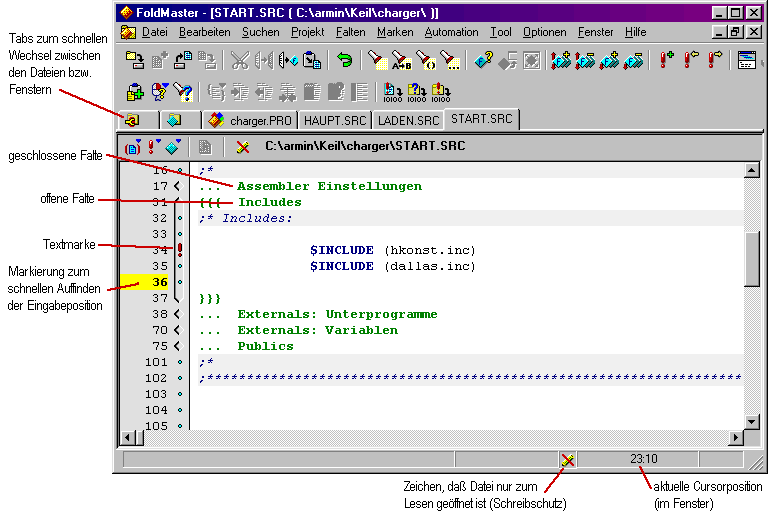The width and height of the screenshot is (768, 512).
Task: Click the flashlight question-mark help icon
Action: click(183, 92)
